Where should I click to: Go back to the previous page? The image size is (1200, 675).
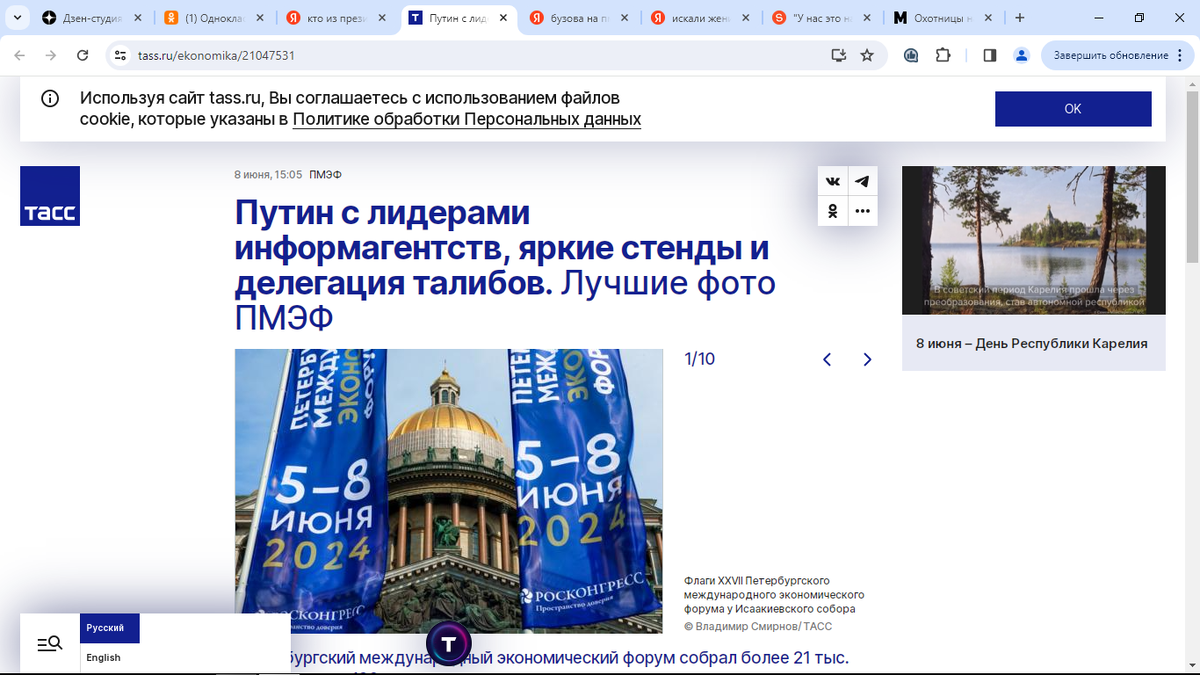coord(20,55)
